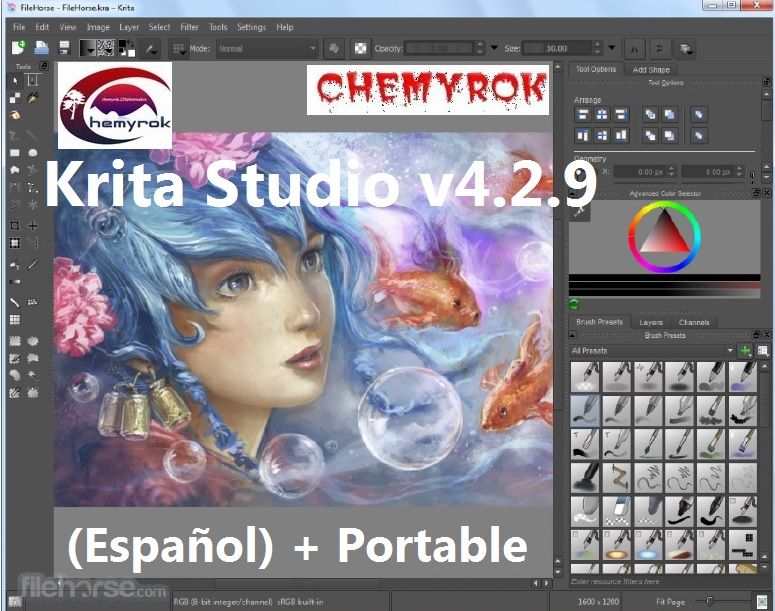
Task: Select the Rectangular Selection tool
Action: pyautogui.click(x=15, y=341)
